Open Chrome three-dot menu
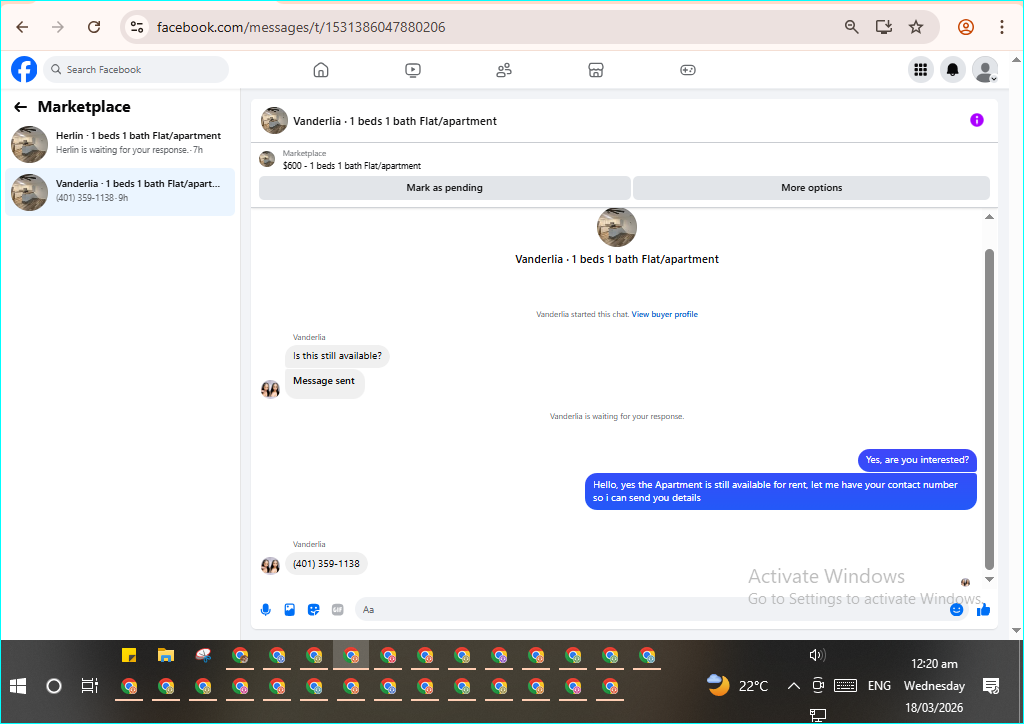 pos(1002,27)
